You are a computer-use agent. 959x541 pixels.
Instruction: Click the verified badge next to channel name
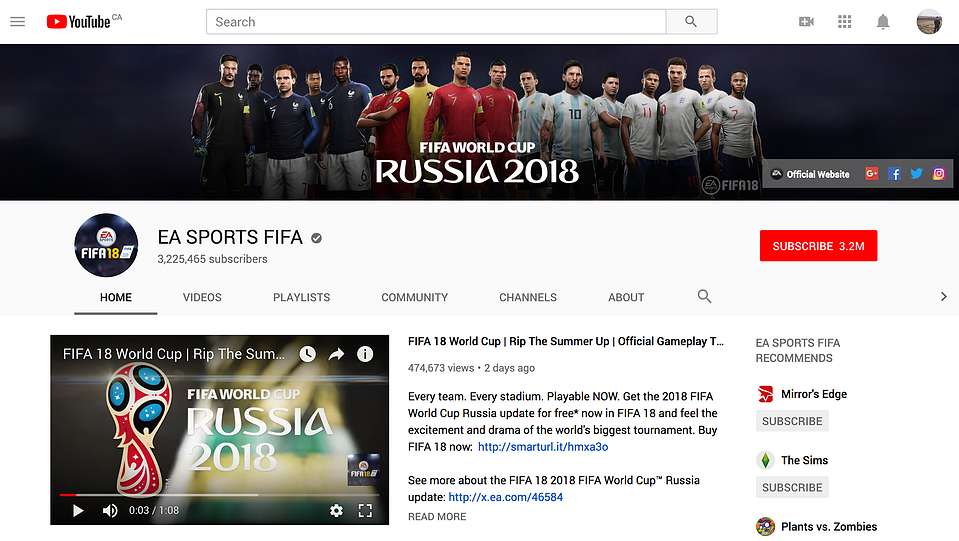click(316, 238)
